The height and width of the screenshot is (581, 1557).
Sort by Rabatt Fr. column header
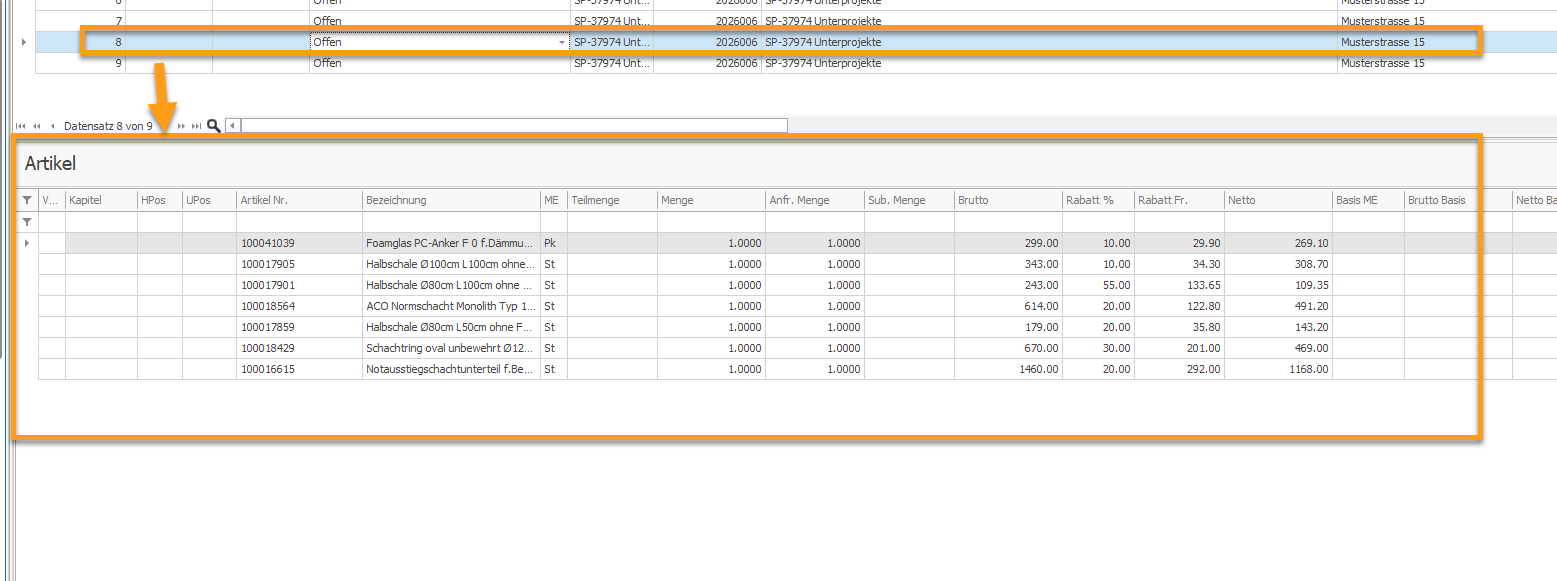click(x=1179, y=200)
